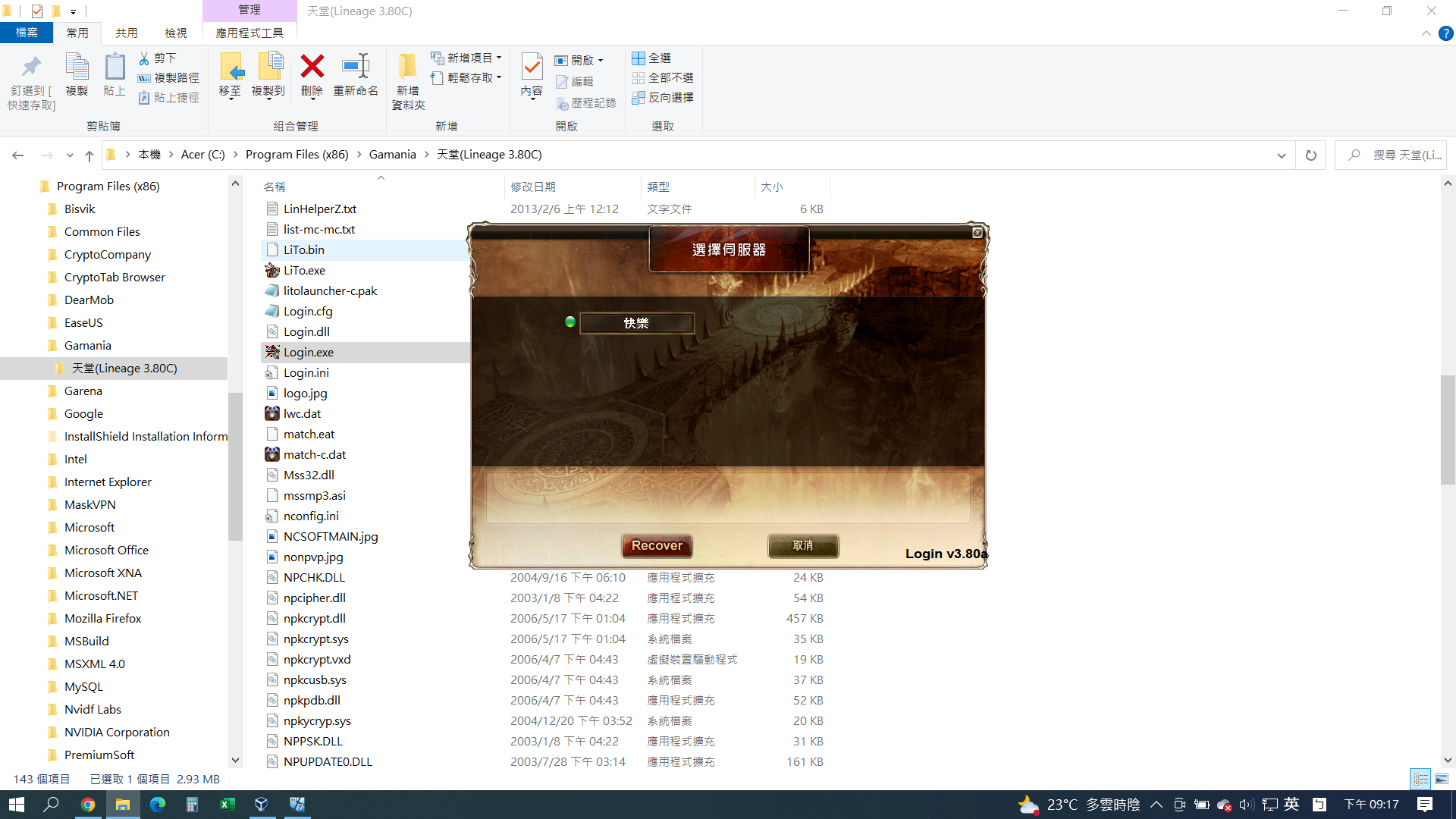
Task: Click Select none (全部不選) in ribbon
Action: point(663,77)
